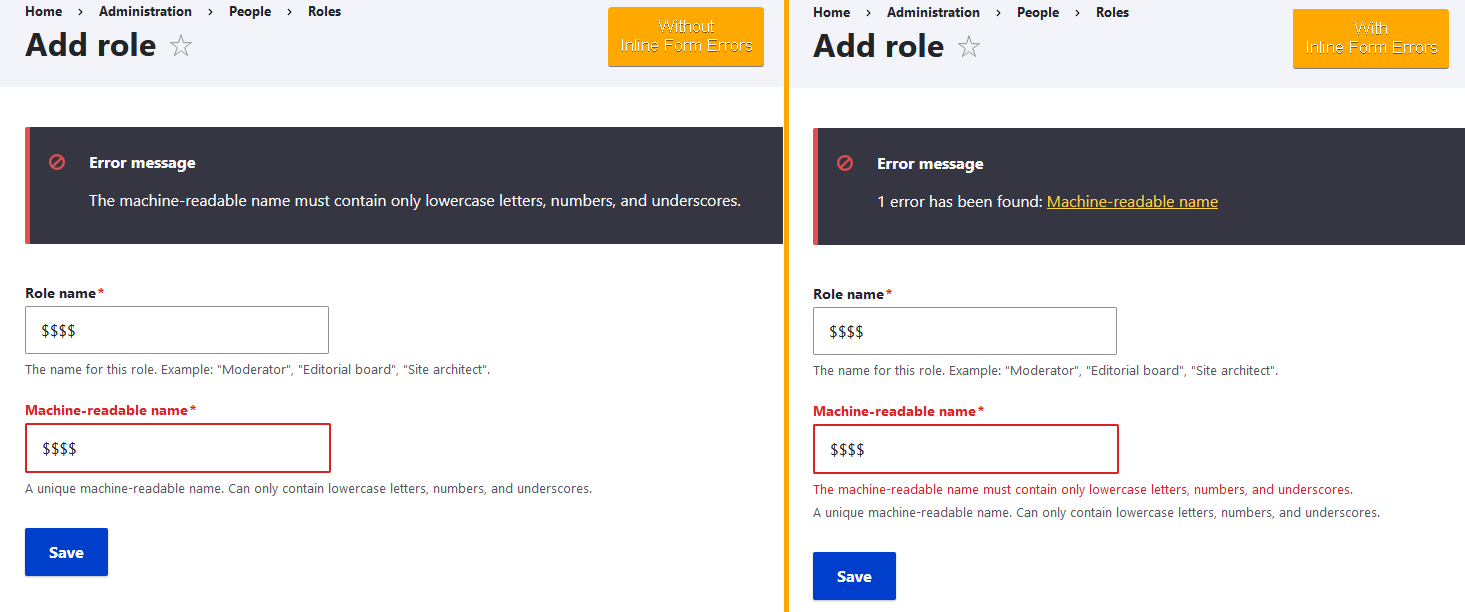Open Administration breadcrumb in the 'Without Inline Form Errors' panel
Viewport: 1465px width, 612px height.
tap(145, 12)
